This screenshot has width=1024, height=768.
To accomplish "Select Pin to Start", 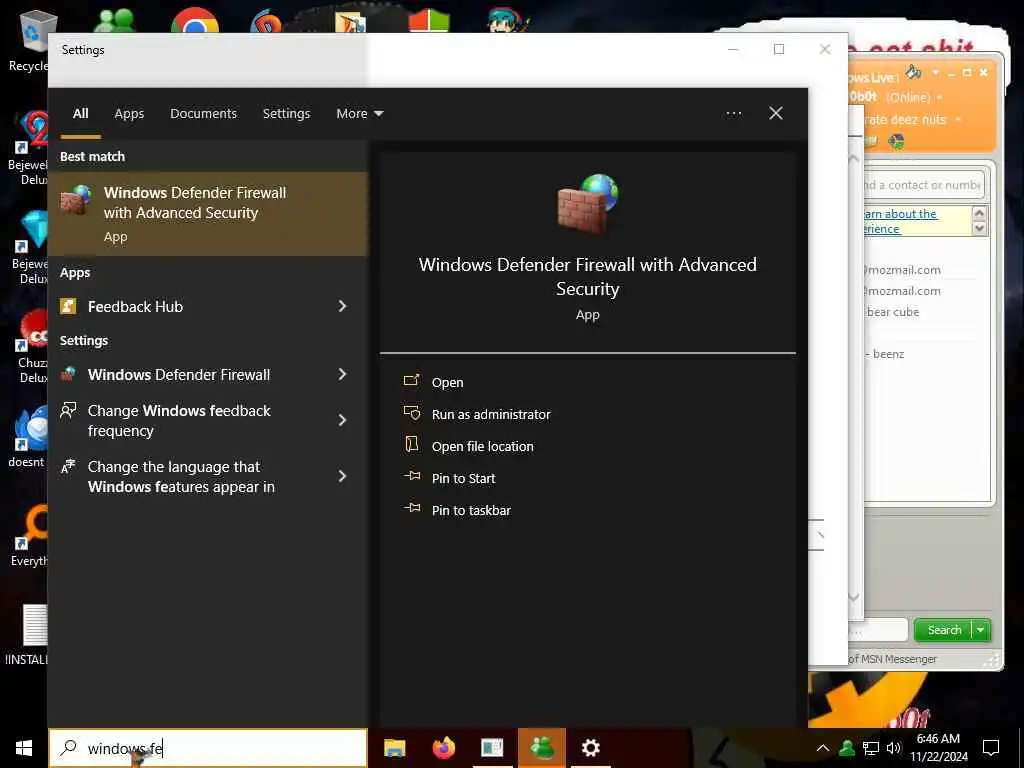I will [x=464, y=479].
